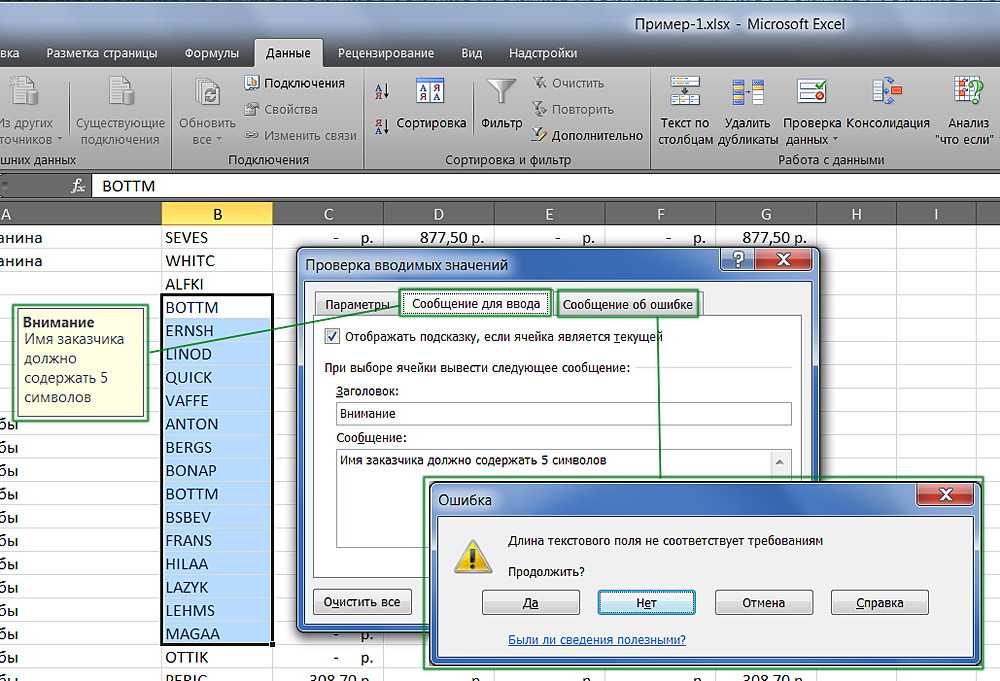Click Очистить filter clear command
Viewport: 1000px width, 681px height.
point(568,83)
